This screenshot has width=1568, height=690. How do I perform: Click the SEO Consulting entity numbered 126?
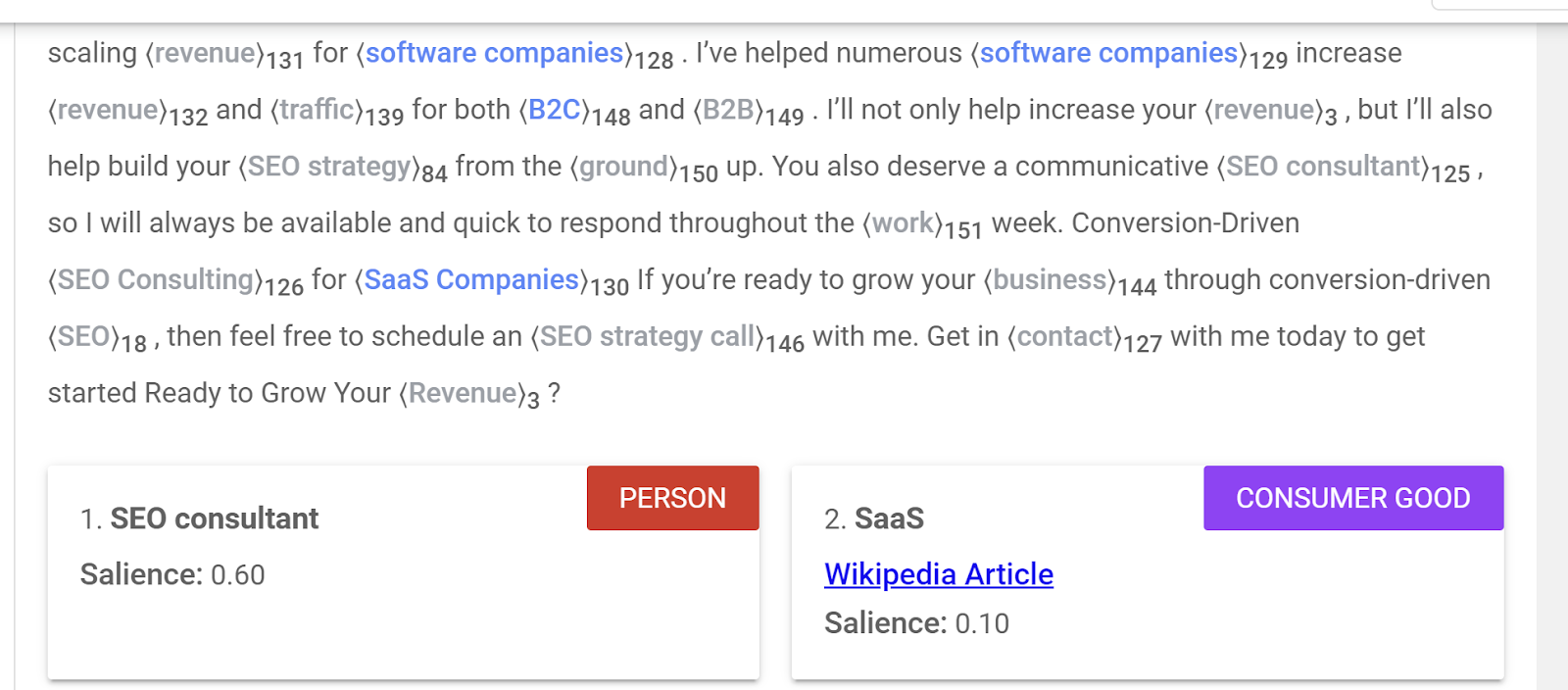pos(156,280)
